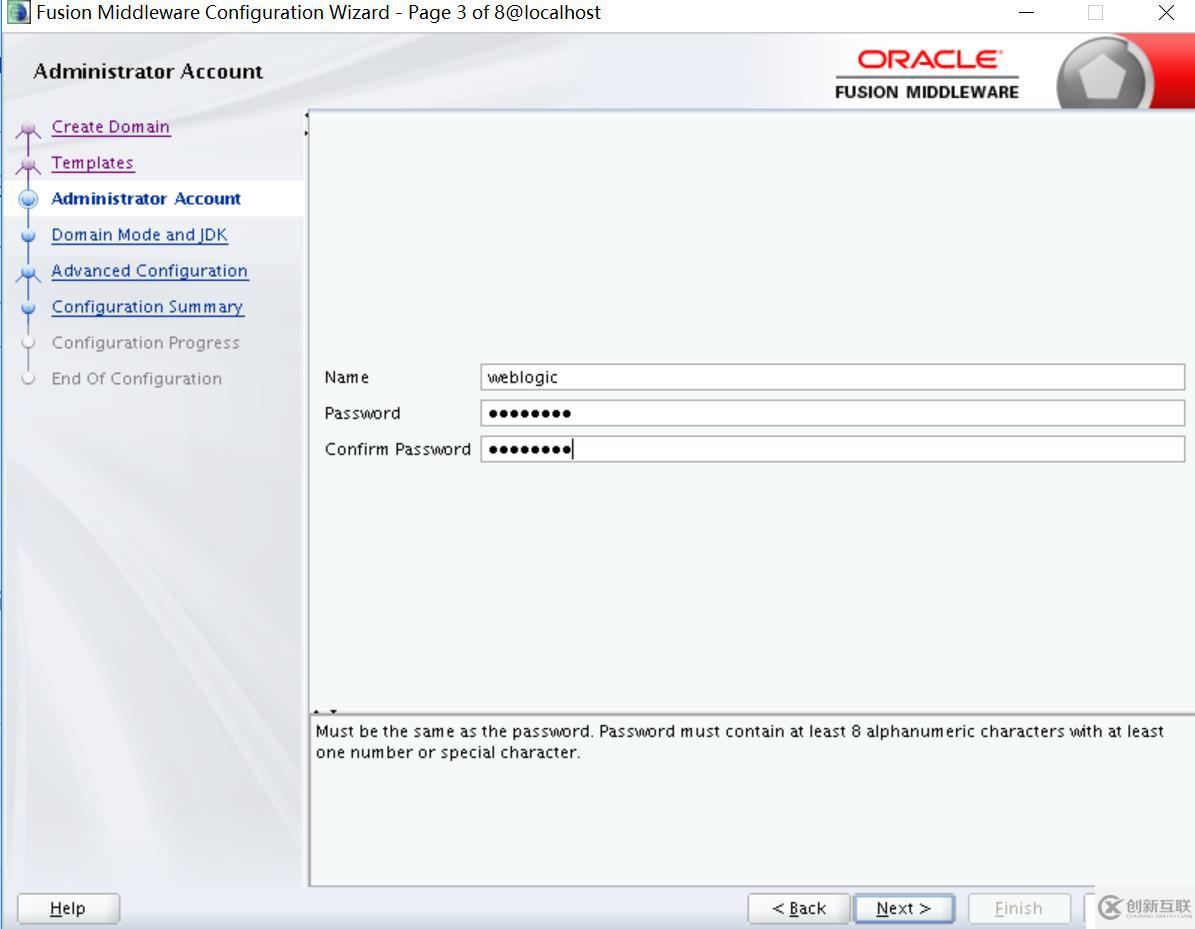This screenshot has height=929, width=1195.
Task: Click the Templates step node icon
Action: click(x=28, y=164)
